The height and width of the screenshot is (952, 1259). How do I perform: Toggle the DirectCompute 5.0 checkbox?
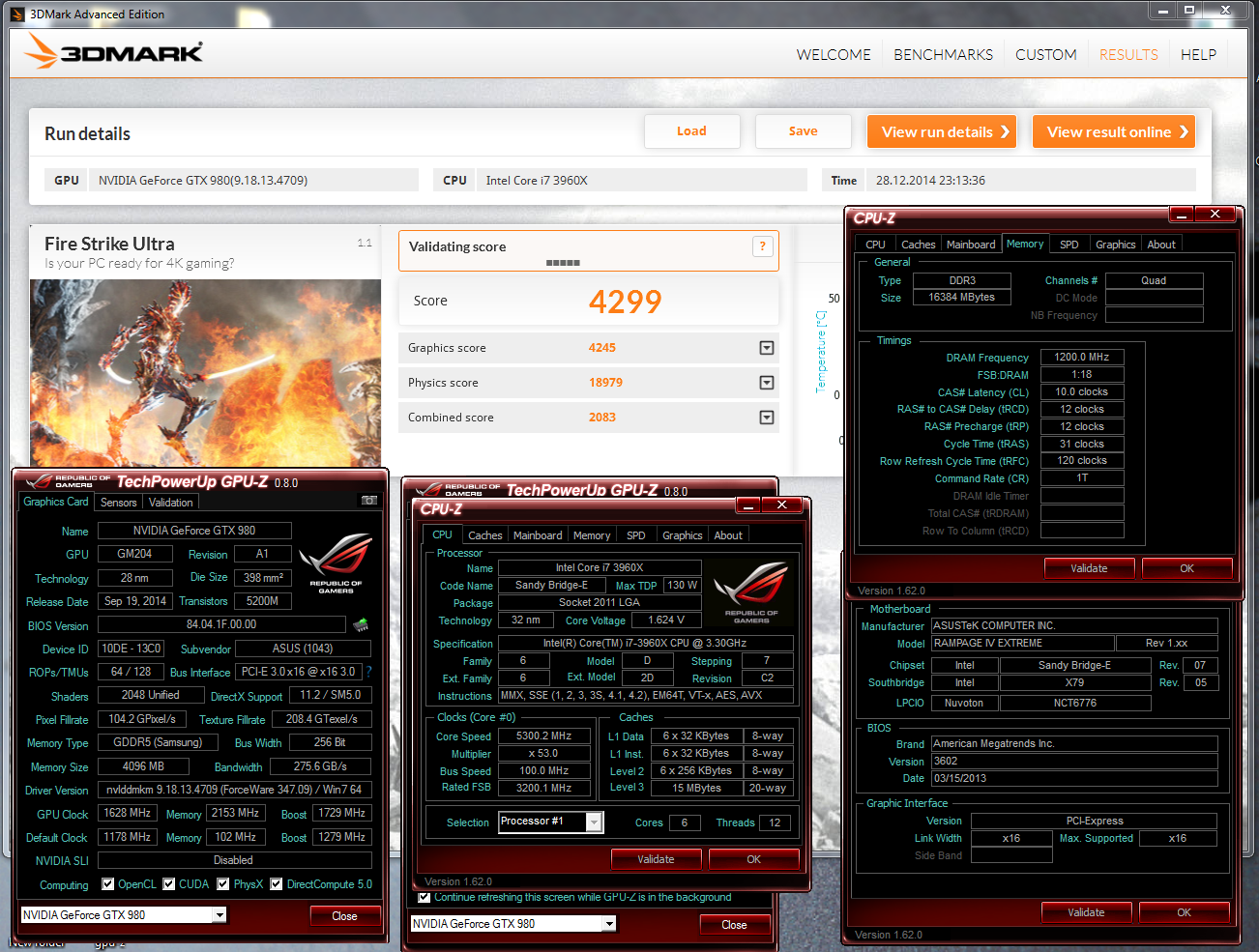pyautogui.click(x=277, y=884)
